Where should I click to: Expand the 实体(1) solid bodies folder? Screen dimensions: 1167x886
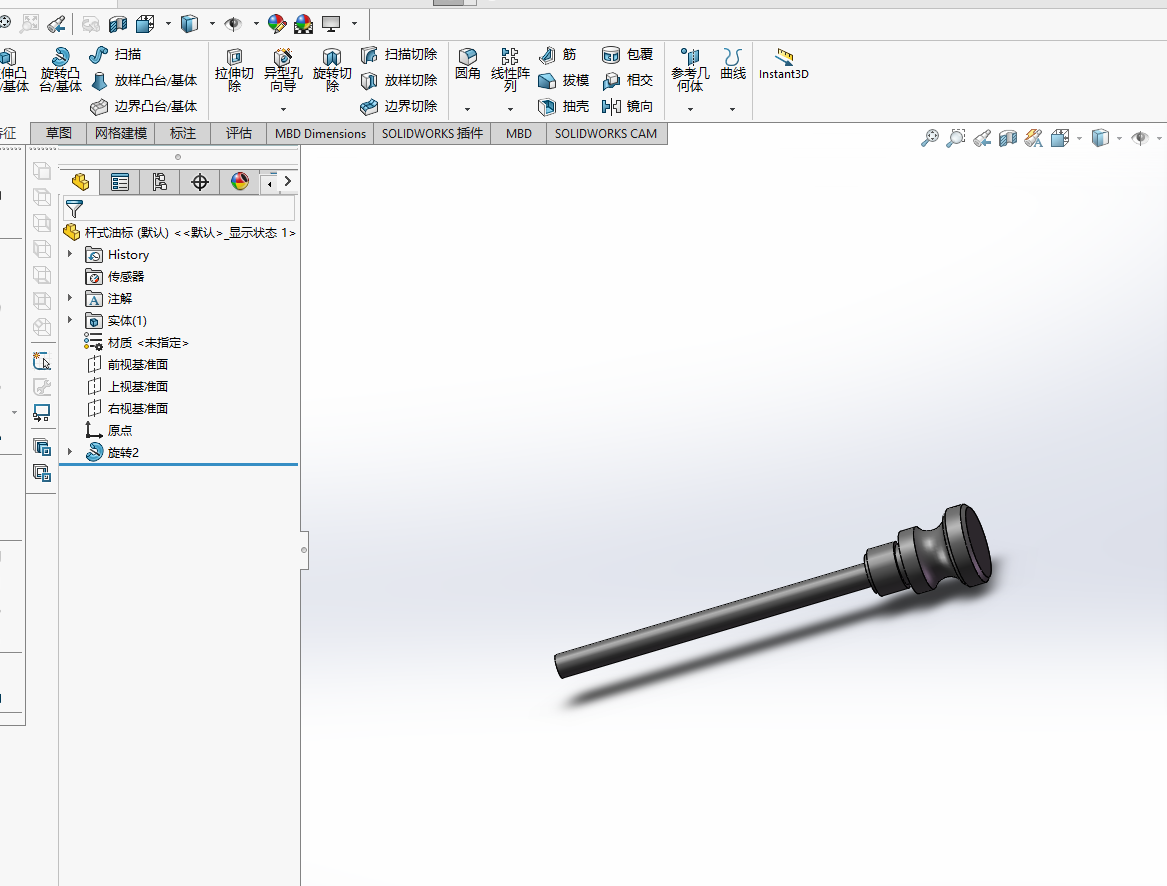(70, 320)
